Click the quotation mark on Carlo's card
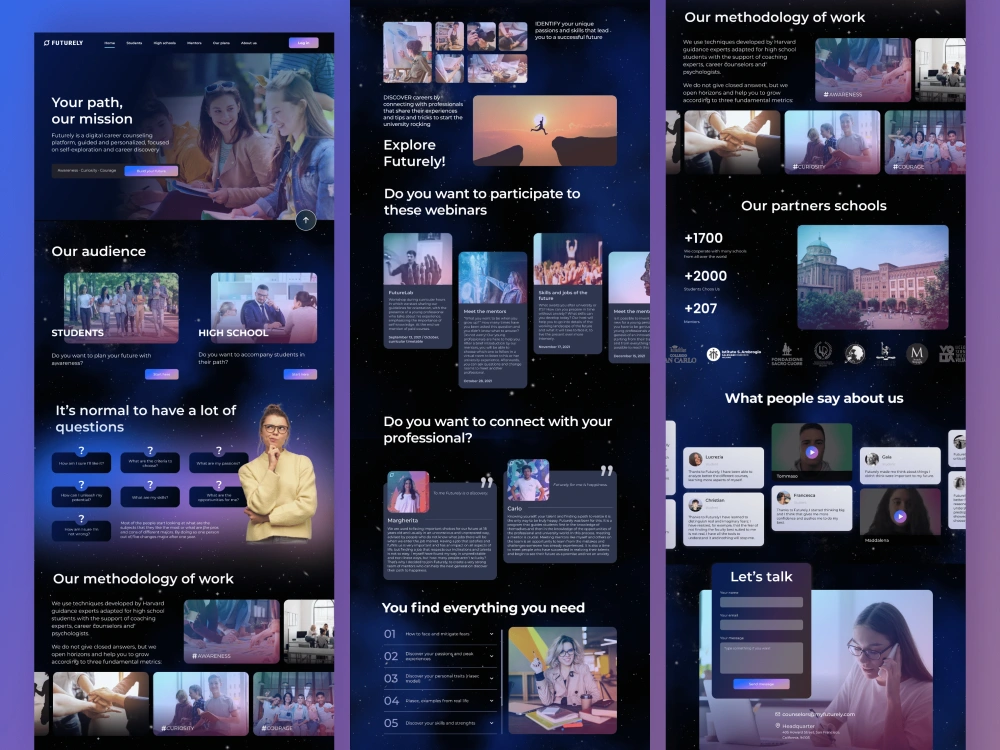 (x=607, y=471)
